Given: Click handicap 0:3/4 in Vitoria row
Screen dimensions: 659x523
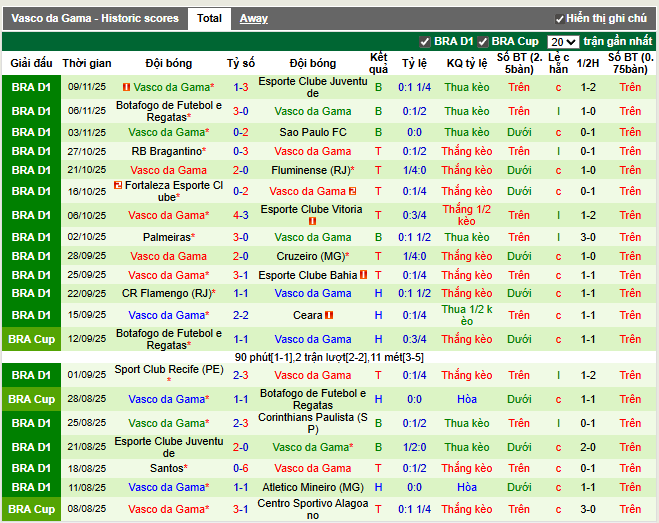Looking at the screenshot, I should click(414, 215).
